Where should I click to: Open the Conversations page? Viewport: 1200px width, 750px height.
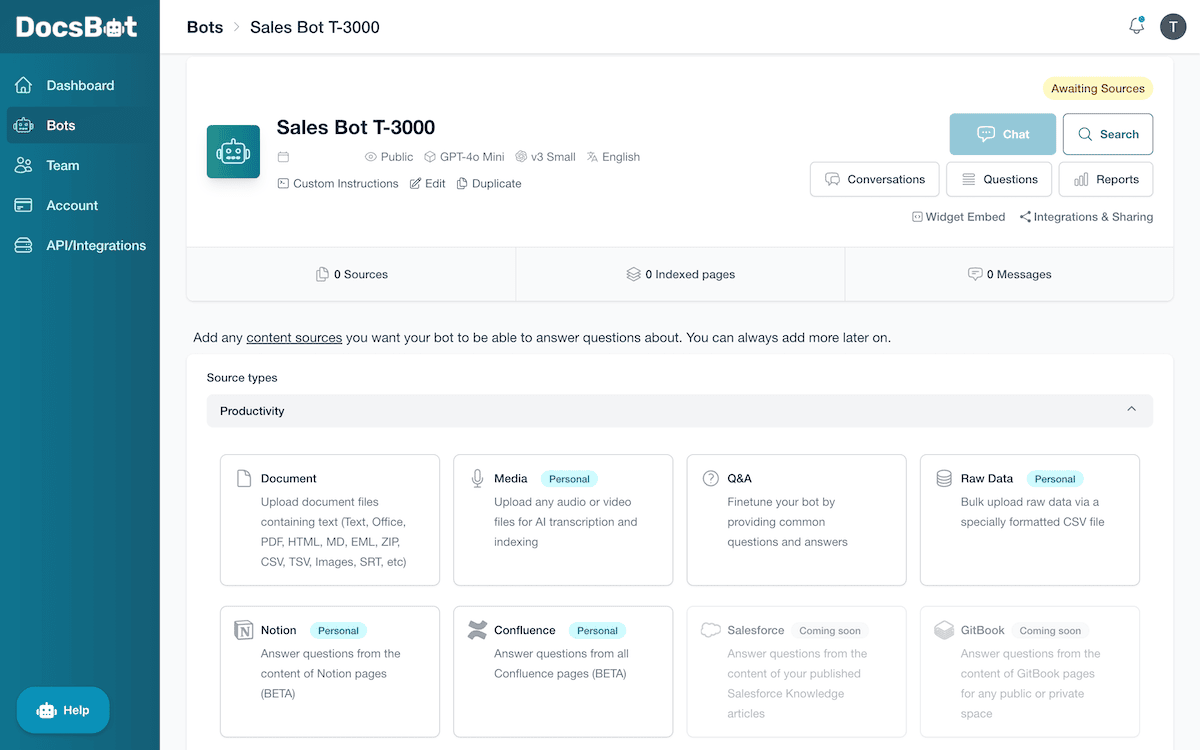click(x=875, y=180)
